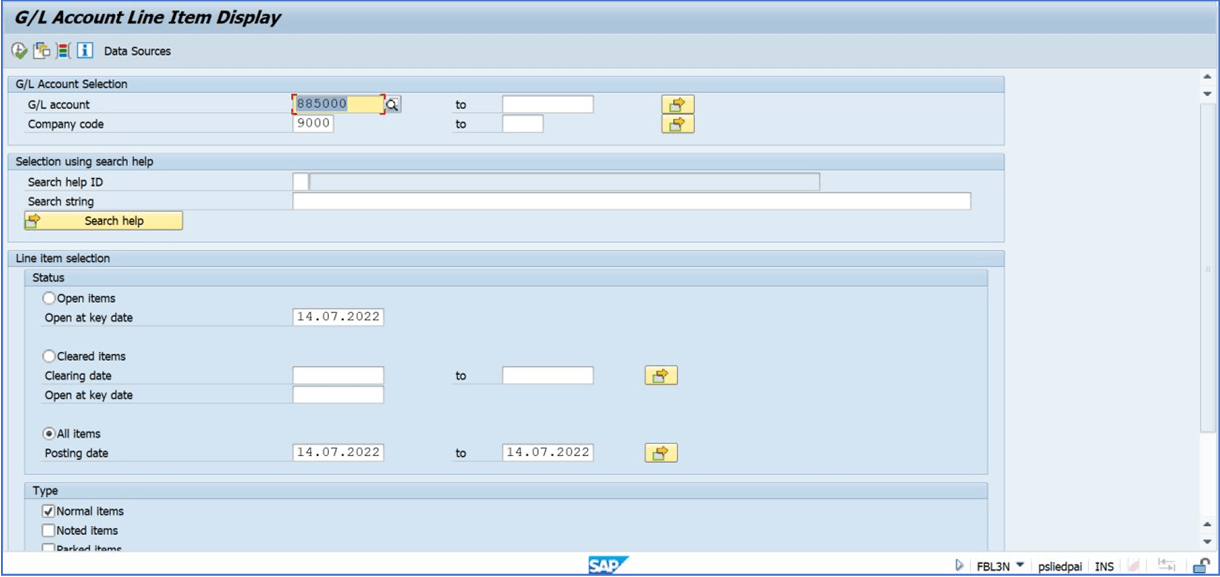Viewport: 1220px width, 577px height.
Task: Expand status bar with the triangle arrow
Action: (960, 566)
